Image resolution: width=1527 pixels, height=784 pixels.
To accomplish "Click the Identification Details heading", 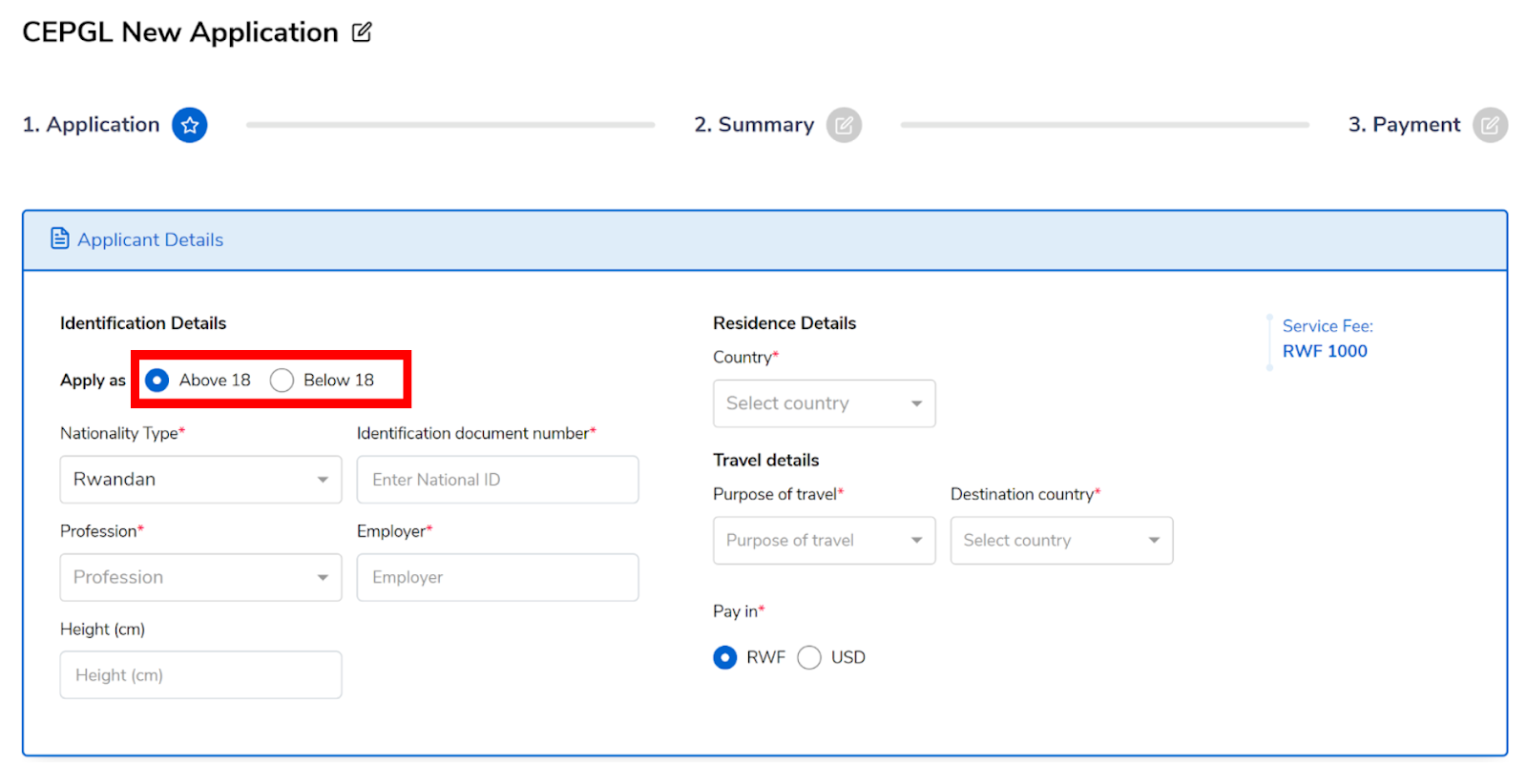I will click(x=143, y=323).
